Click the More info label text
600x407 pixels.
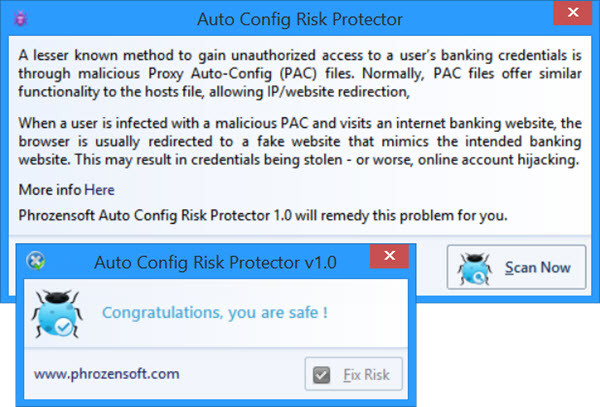[50, 190]
